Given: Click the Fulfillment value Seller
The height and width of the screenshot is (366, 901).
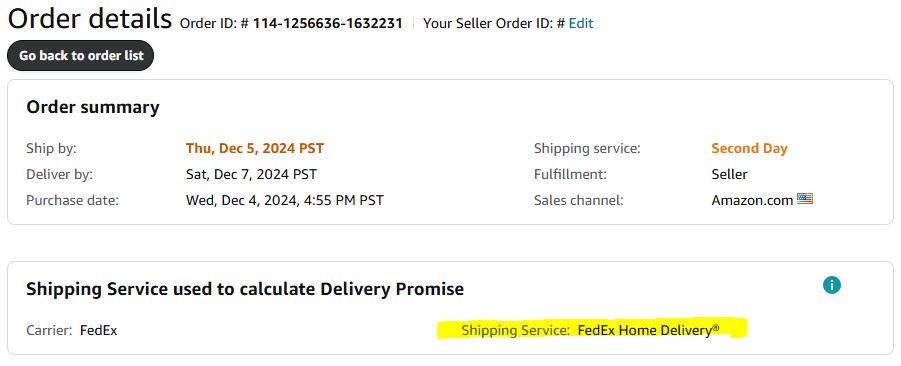Looking at the screenshot, I should click(729, 174).
